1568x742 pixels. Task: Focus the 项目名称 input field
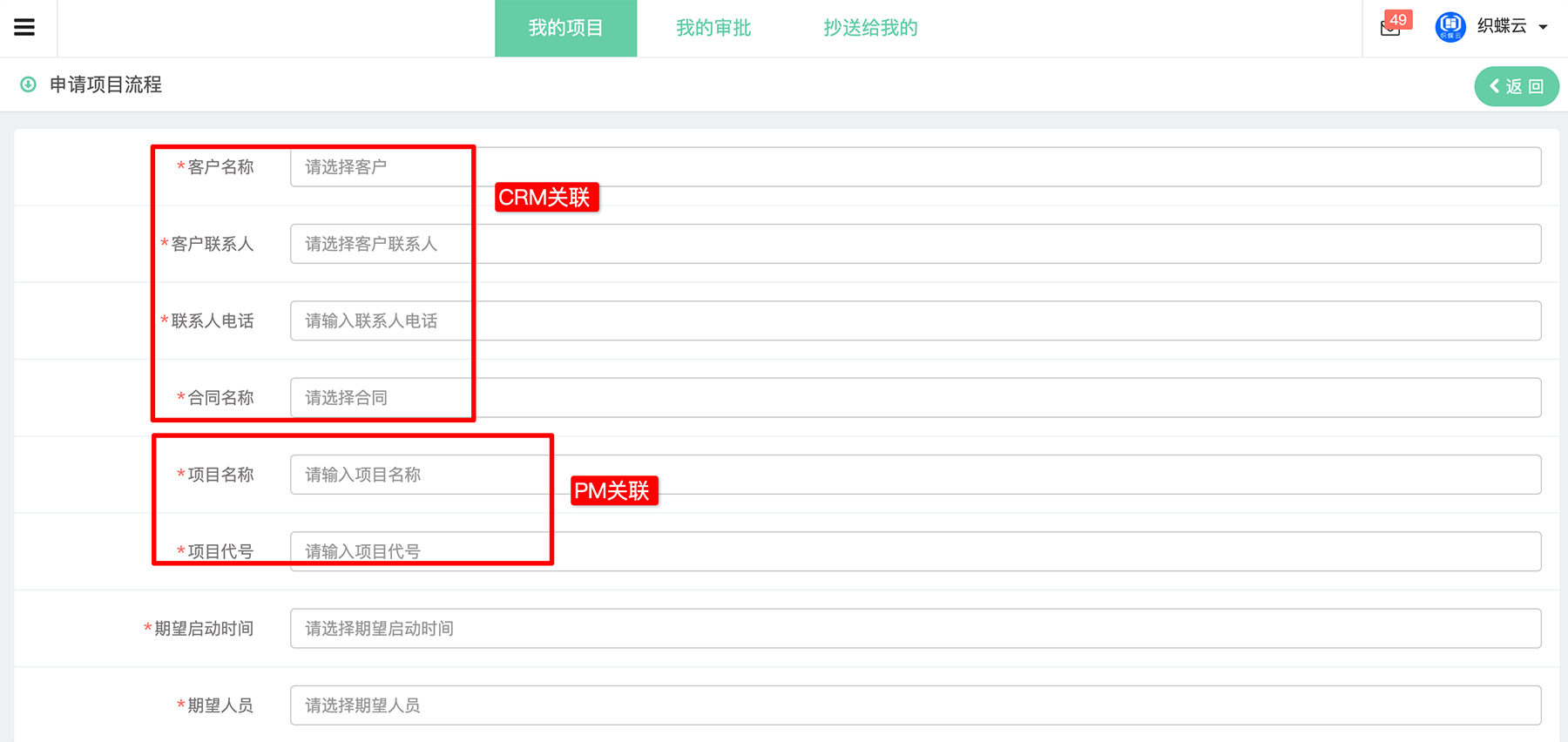[916, 475]
